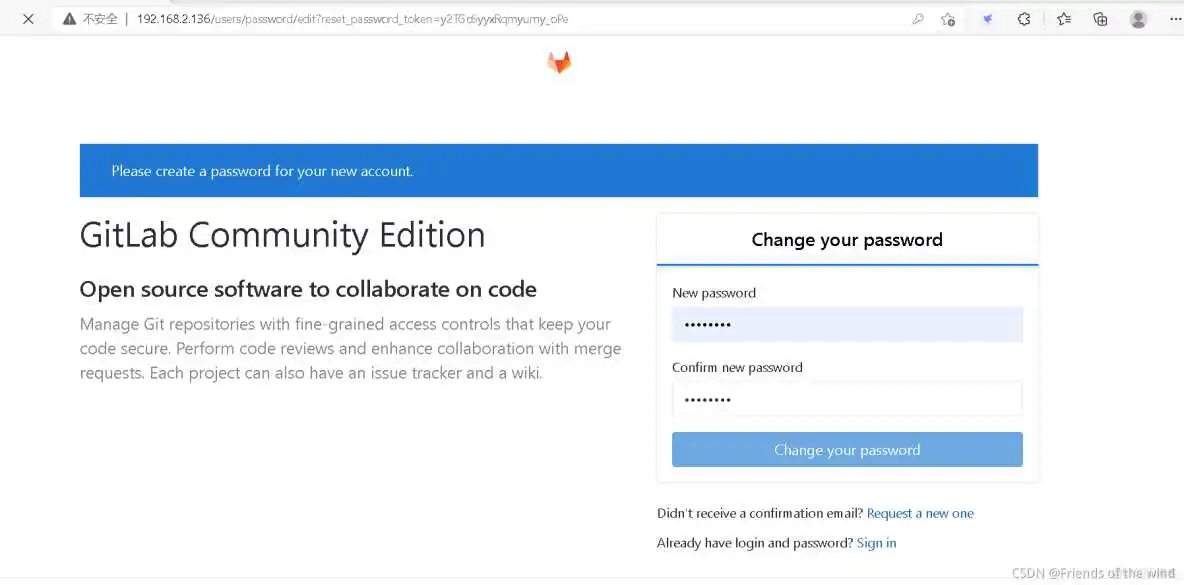The width and height of the screenshot is (1184, 585).
Task: Open the Collections panel
Action: pos(1100,19)
